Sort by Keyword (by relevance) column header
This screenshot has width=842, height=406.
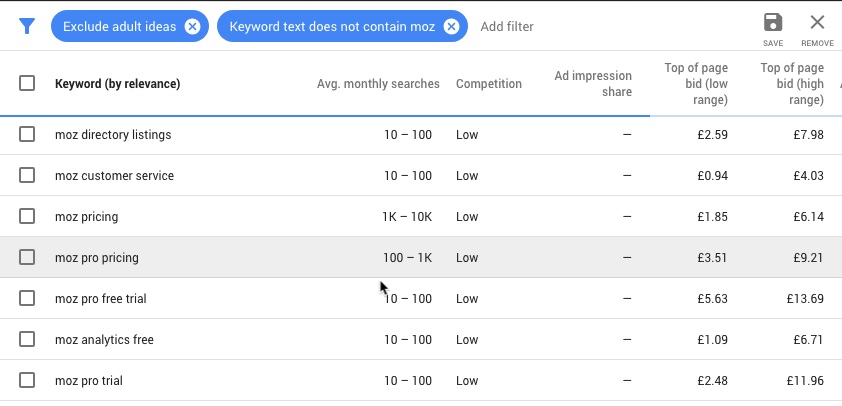click(x=118, y=84)
